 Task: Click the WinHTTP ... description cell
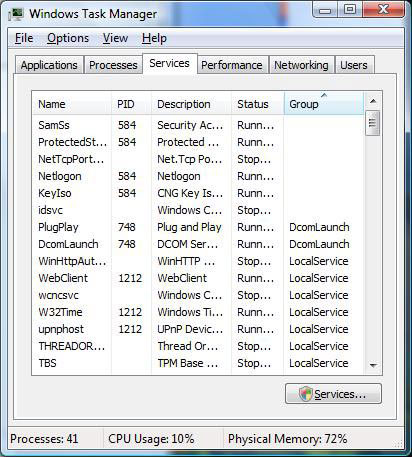tap(186, 261)
